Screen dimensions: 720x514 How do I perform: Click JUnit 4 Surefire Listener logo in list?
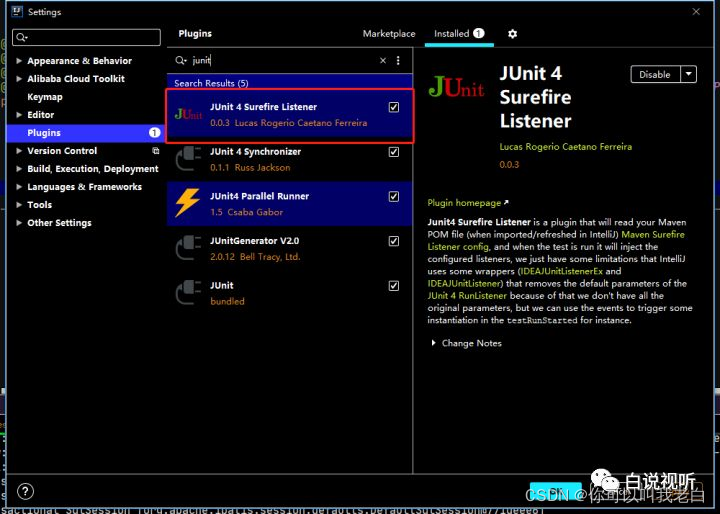(188, 114)
